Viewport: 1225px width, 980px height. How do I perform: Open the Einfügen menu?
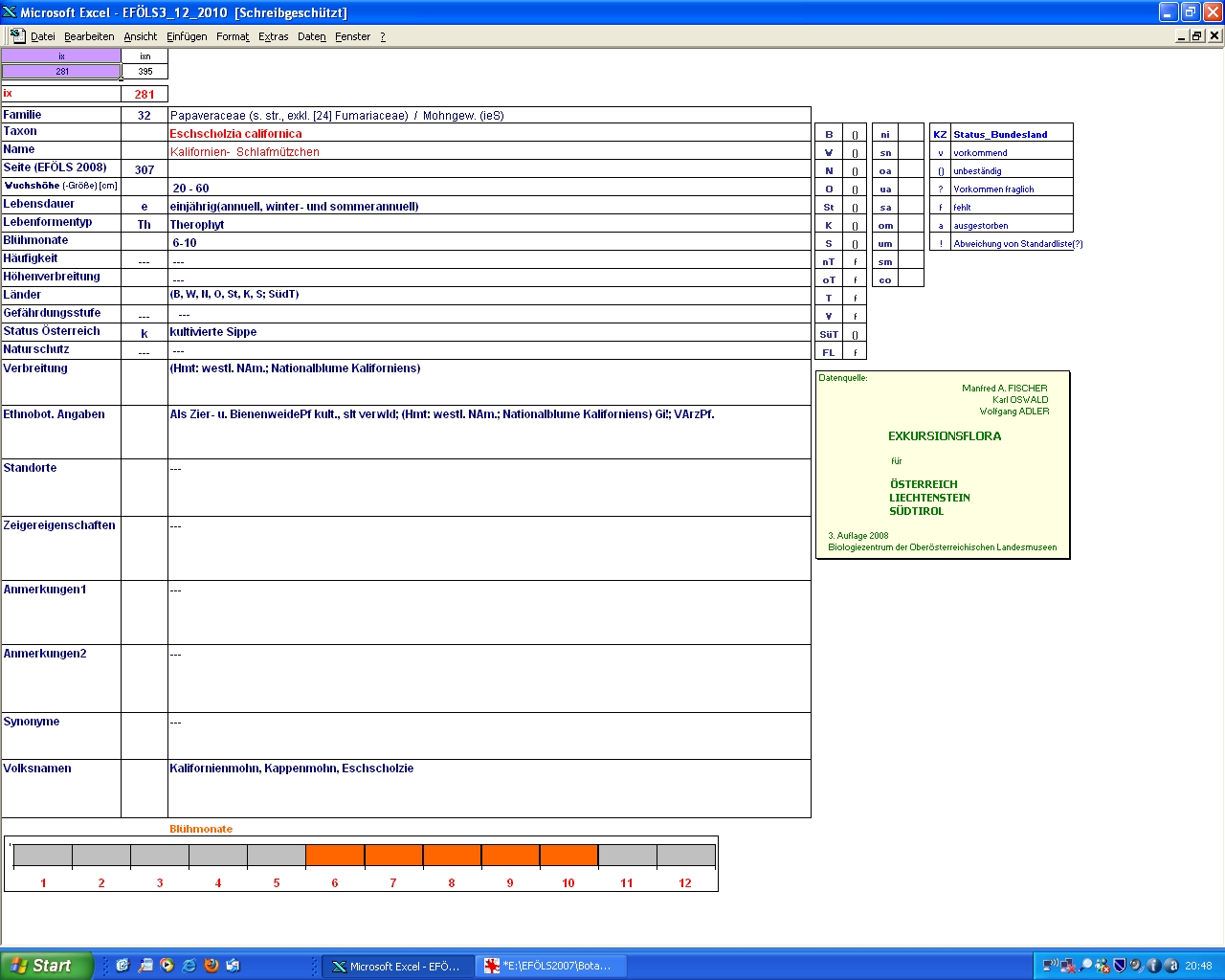click(x=187, y=36)
